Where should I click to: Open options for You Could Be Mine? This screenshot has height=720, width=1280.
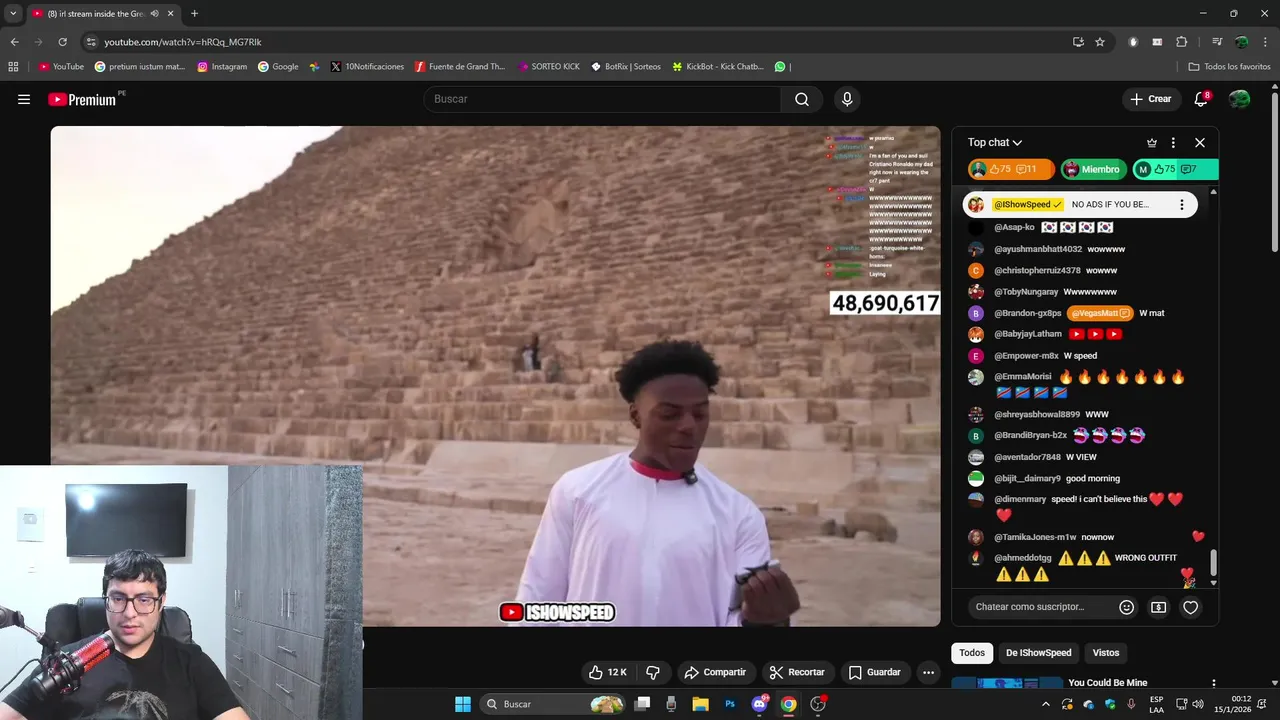[x=1213, y=683]
